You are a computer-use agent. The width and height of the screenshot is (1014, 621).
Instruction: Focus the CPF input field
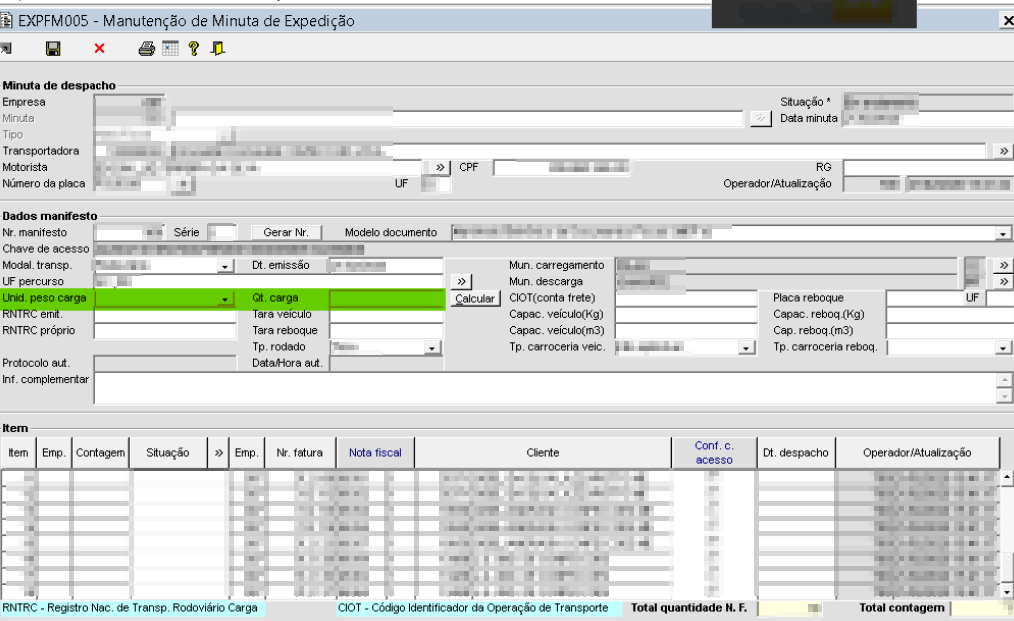click(x=561, y=168)
